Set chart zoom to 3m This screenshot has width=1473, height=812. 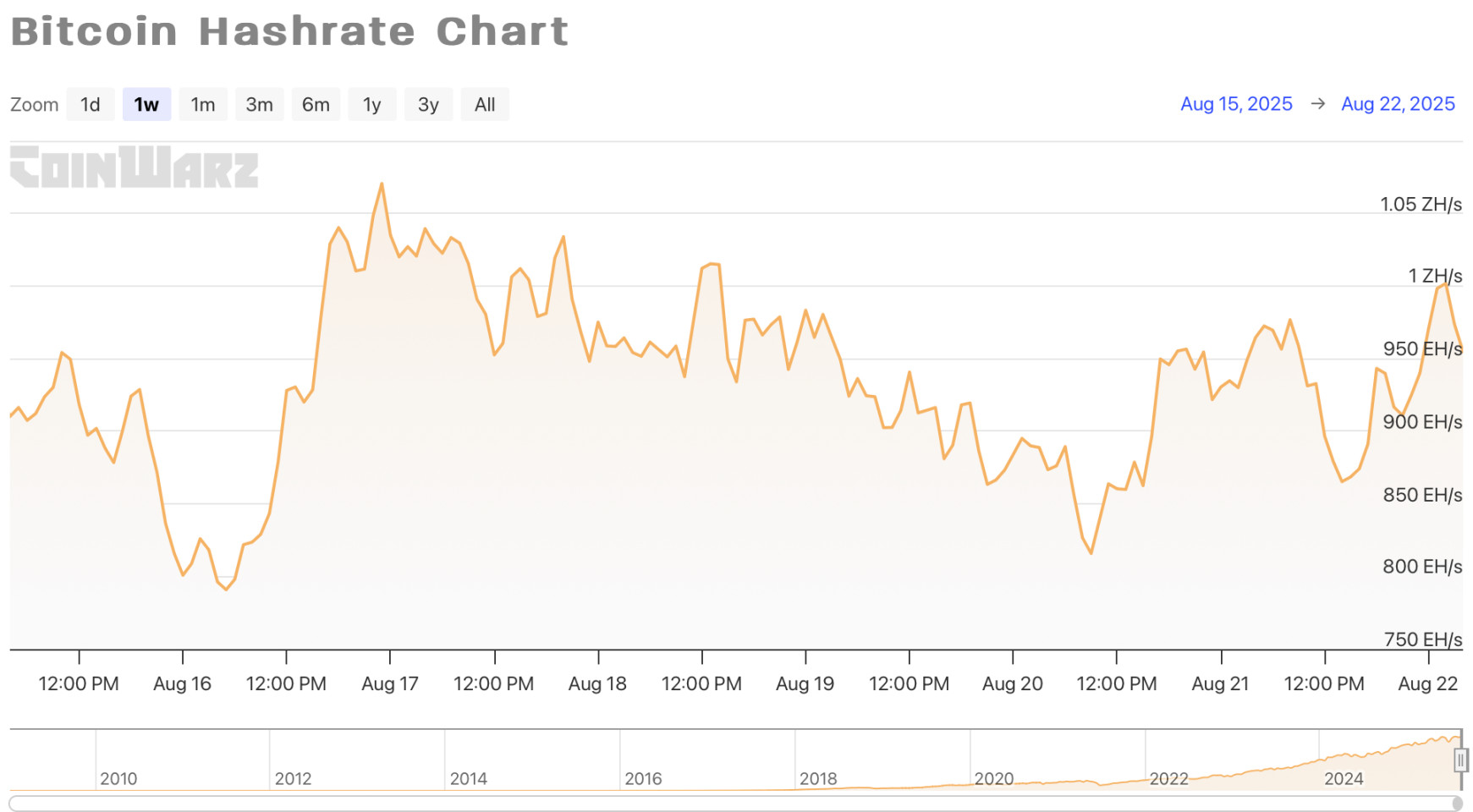click(259, 104)
